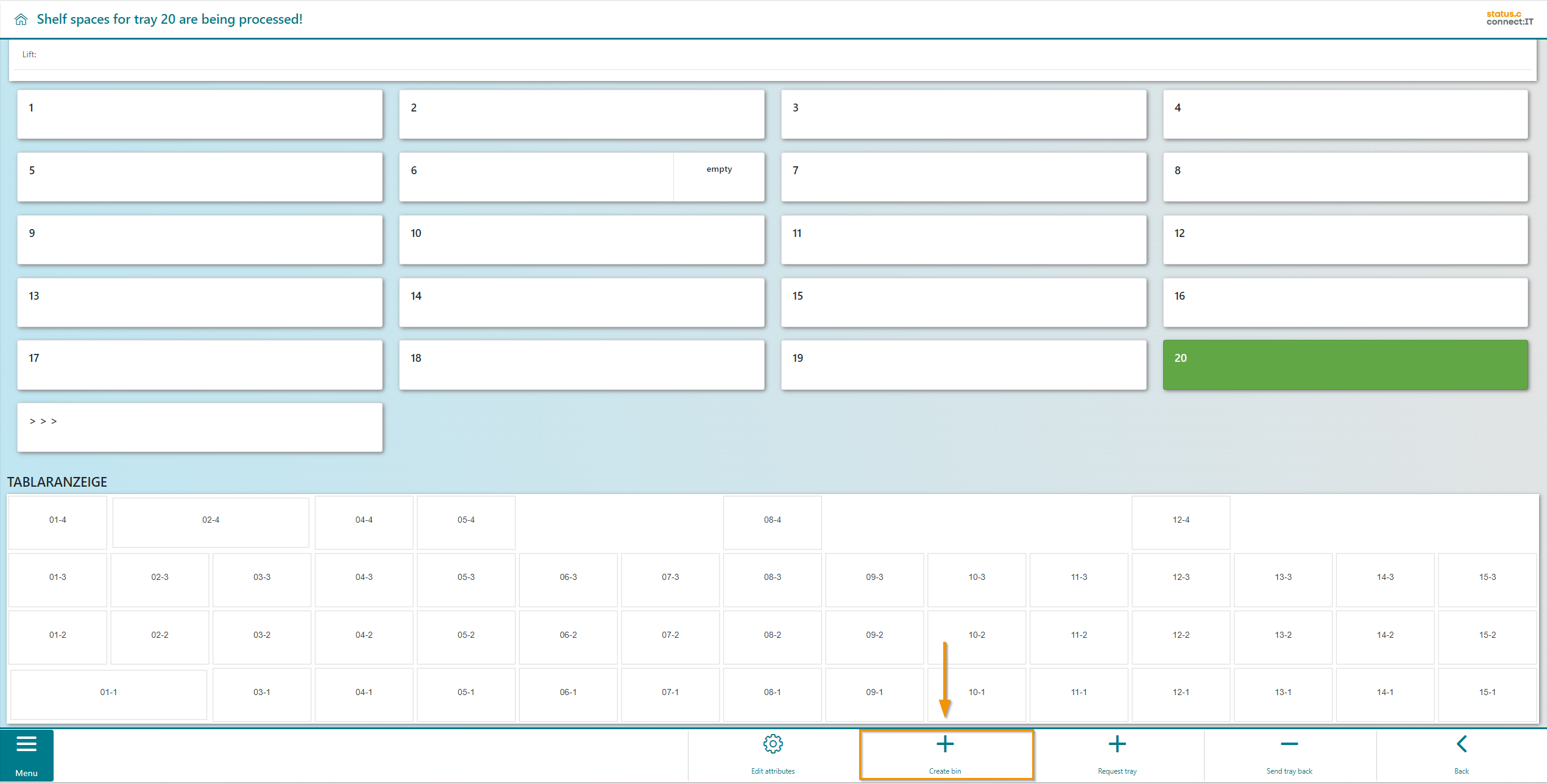Screen dimensions: 1547x784
Task: Click the Create bin plus icon
Action: [945, 744]
